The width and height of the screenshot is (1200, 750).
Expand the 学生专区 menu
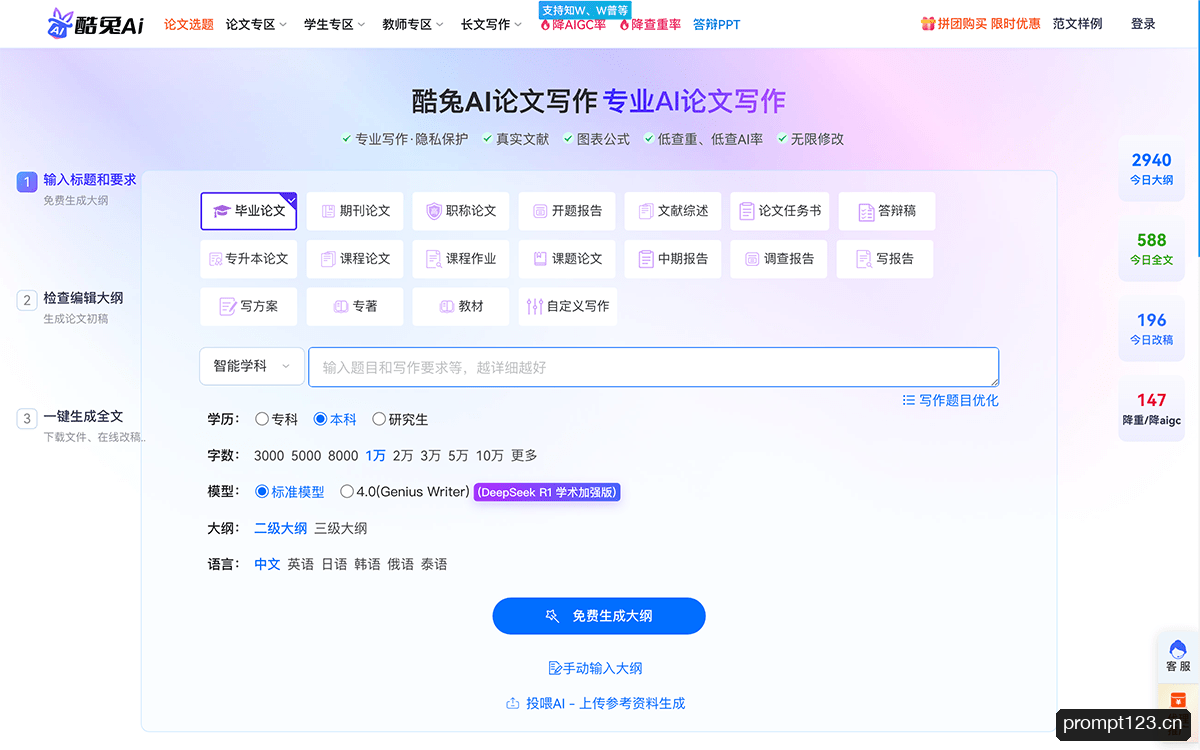[334, 24]
